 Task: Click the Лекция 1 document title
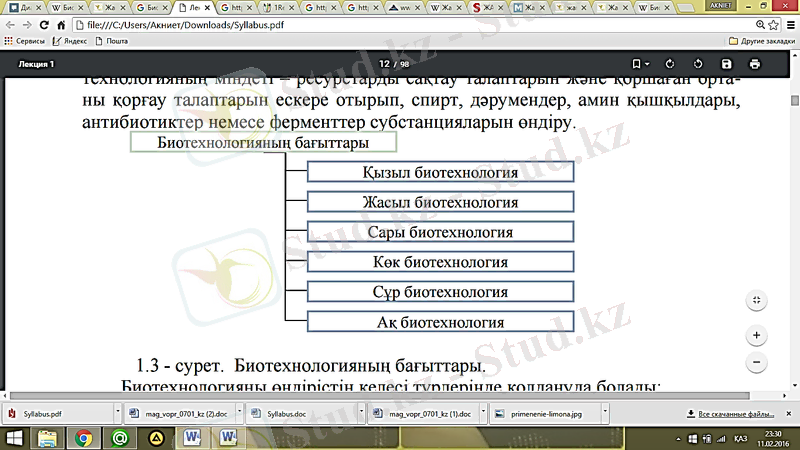36,64
